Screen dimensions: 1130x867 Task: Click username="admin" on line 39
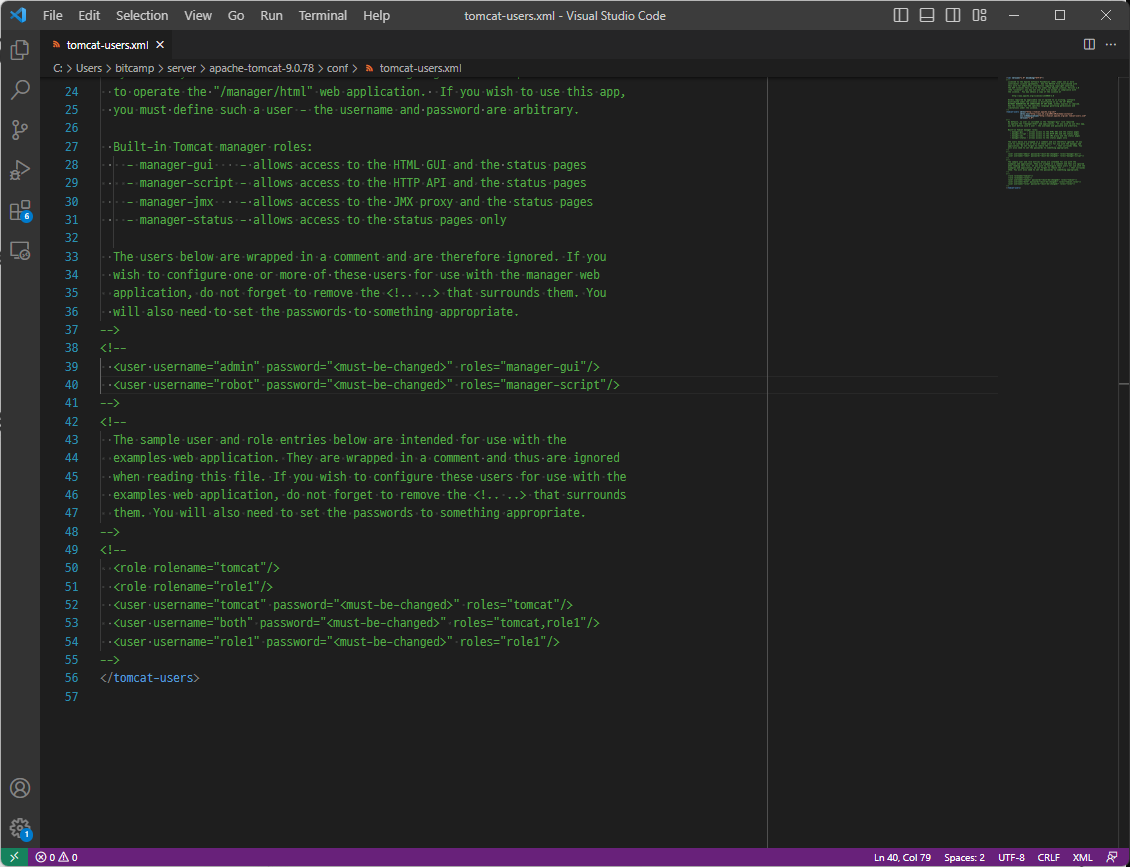click(206, 367)
